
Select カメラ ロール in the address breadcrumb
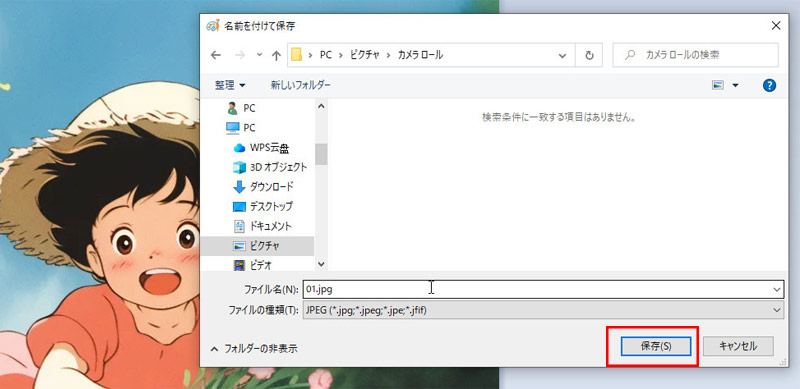point(420,55)
